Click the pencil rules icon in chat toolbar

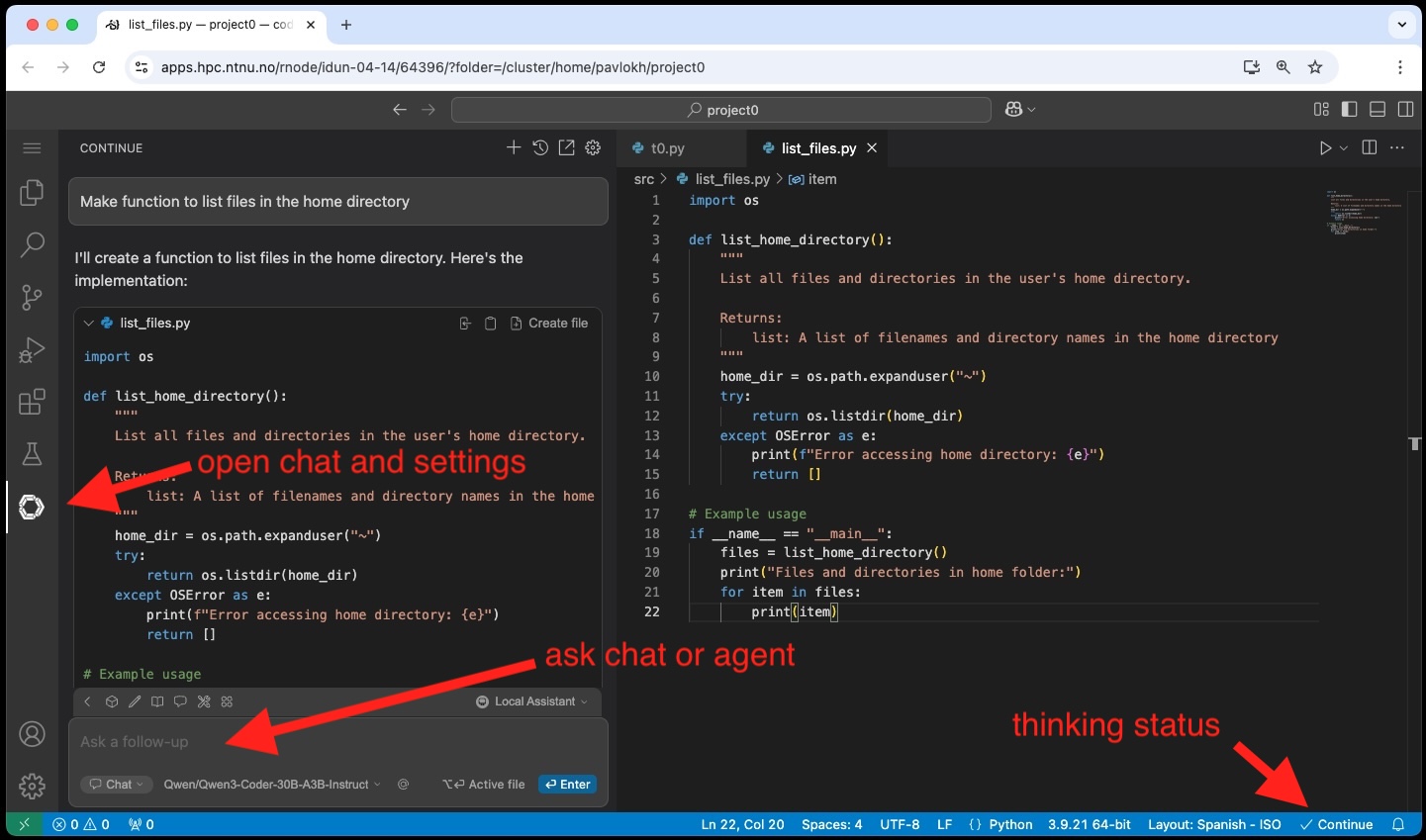coord(135,701)
